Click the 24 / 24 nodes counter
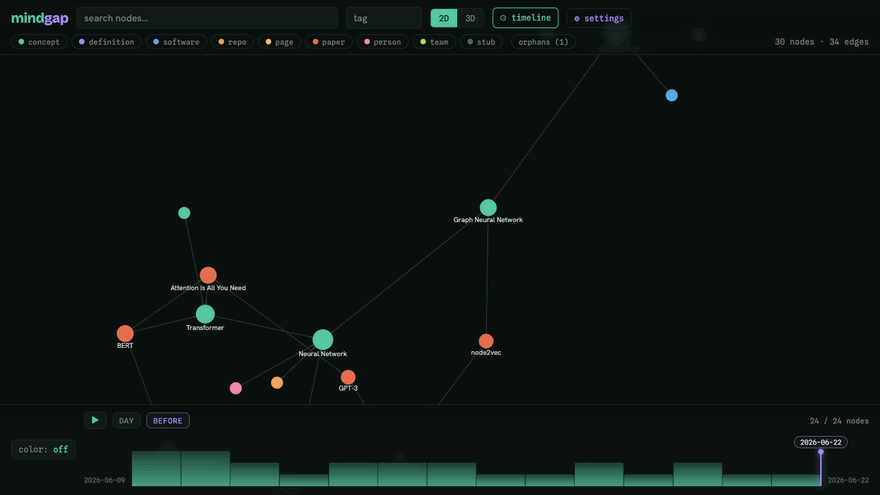The width and height of the screenshot is (880, 495). (839, 421)
